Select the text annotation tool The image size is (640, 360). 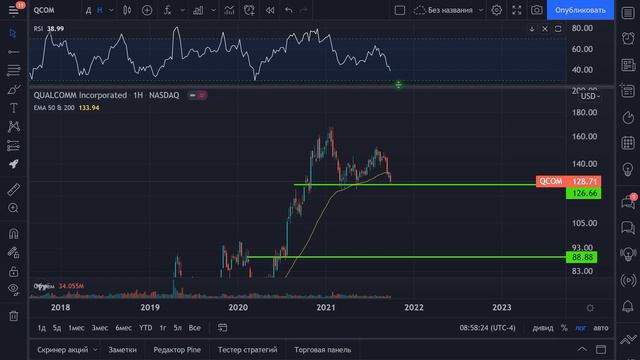[x=13, y=108]
